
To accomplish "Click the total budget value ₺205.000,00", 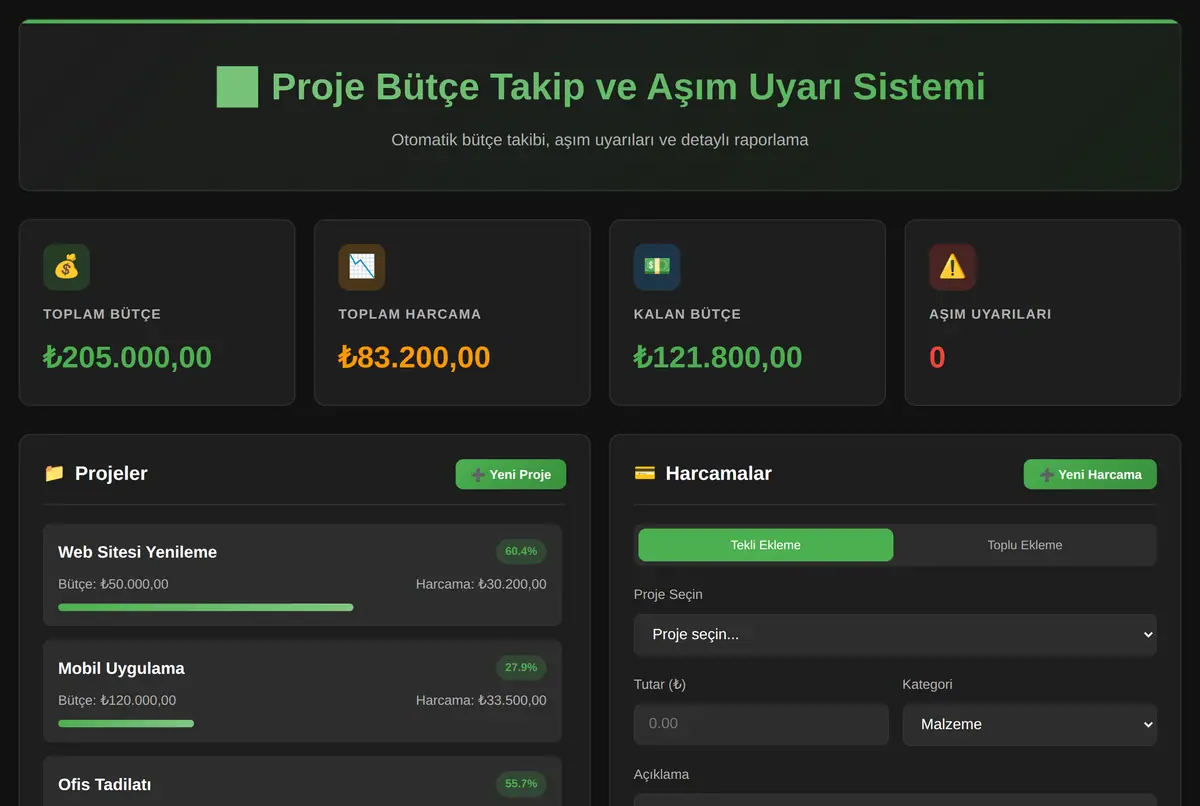I will pyautogui.click(x=127, y=357).
